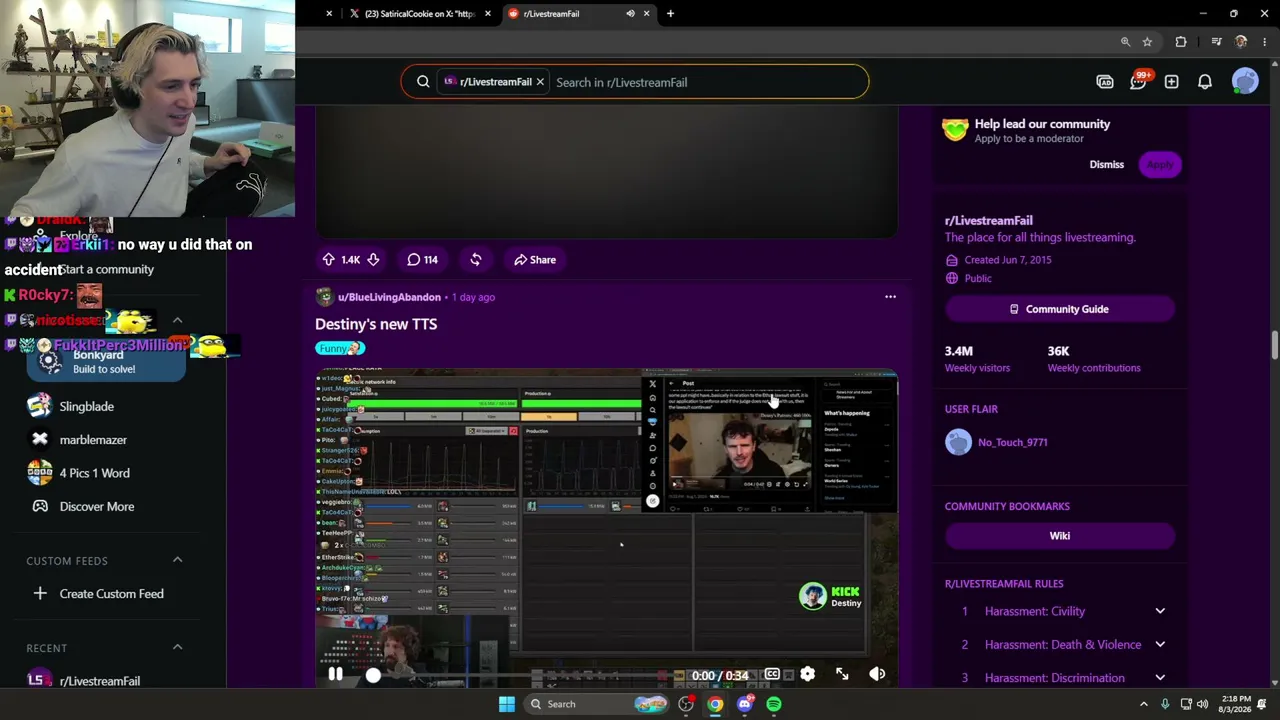Open u/BlueLivingAbandon's profile
Image resolution: width=1280 pixels, height=720 pixels.
(389, 297)
